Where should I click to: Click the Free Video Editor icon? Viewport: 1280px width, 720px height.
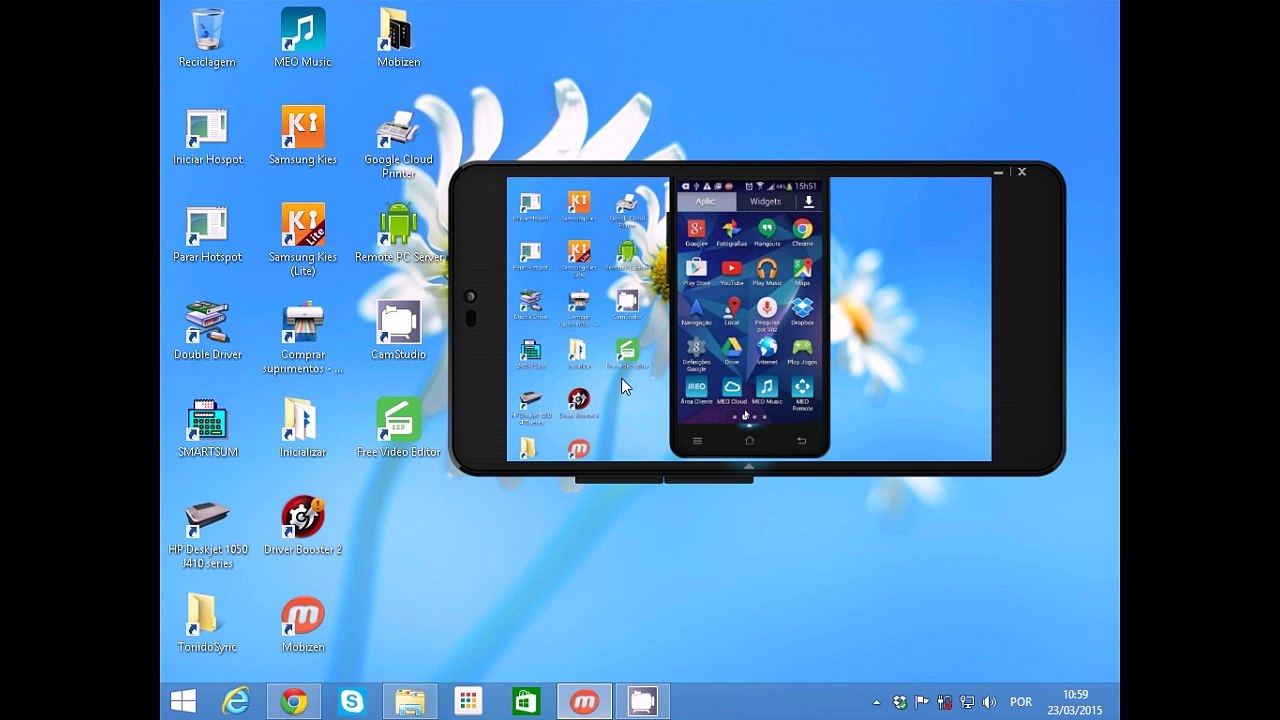[x=398, y=428]
